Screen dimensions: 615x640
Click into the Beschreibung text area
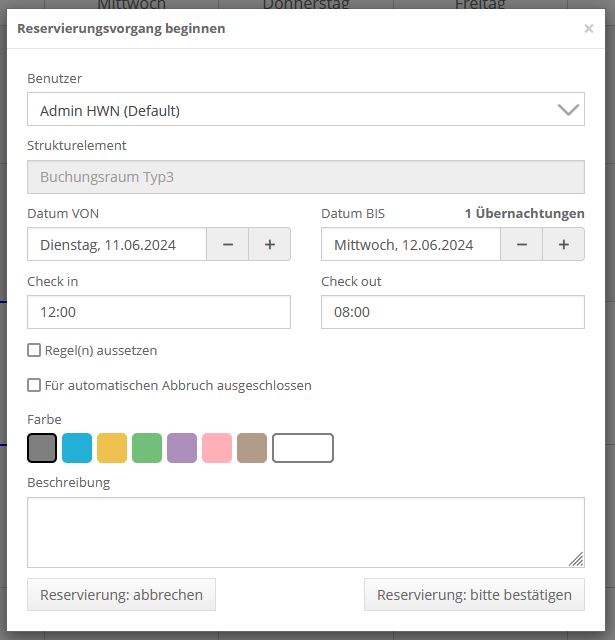[x=305, y=532]
